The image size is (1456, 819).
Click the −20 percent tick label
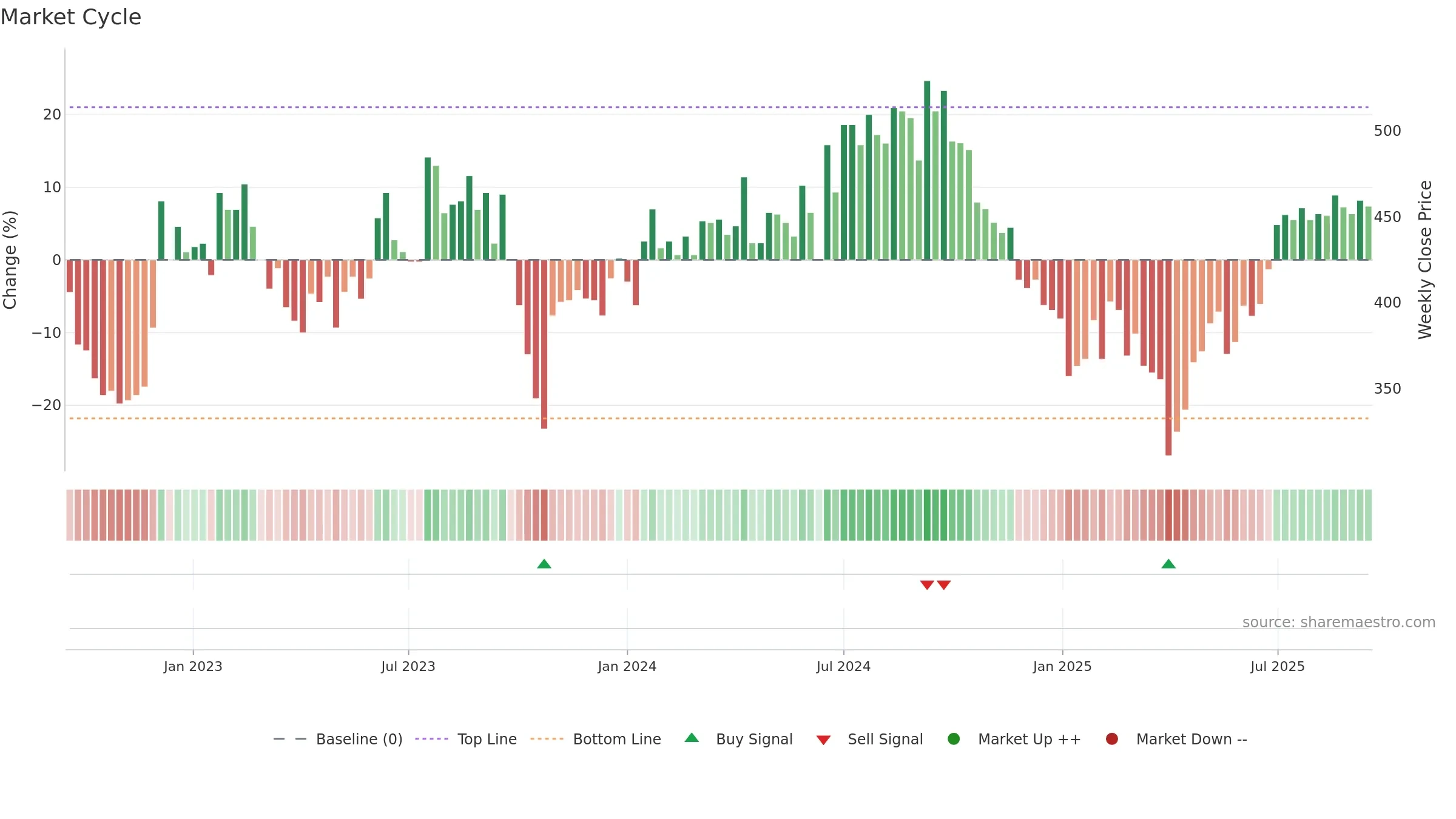tap(47, 405)
